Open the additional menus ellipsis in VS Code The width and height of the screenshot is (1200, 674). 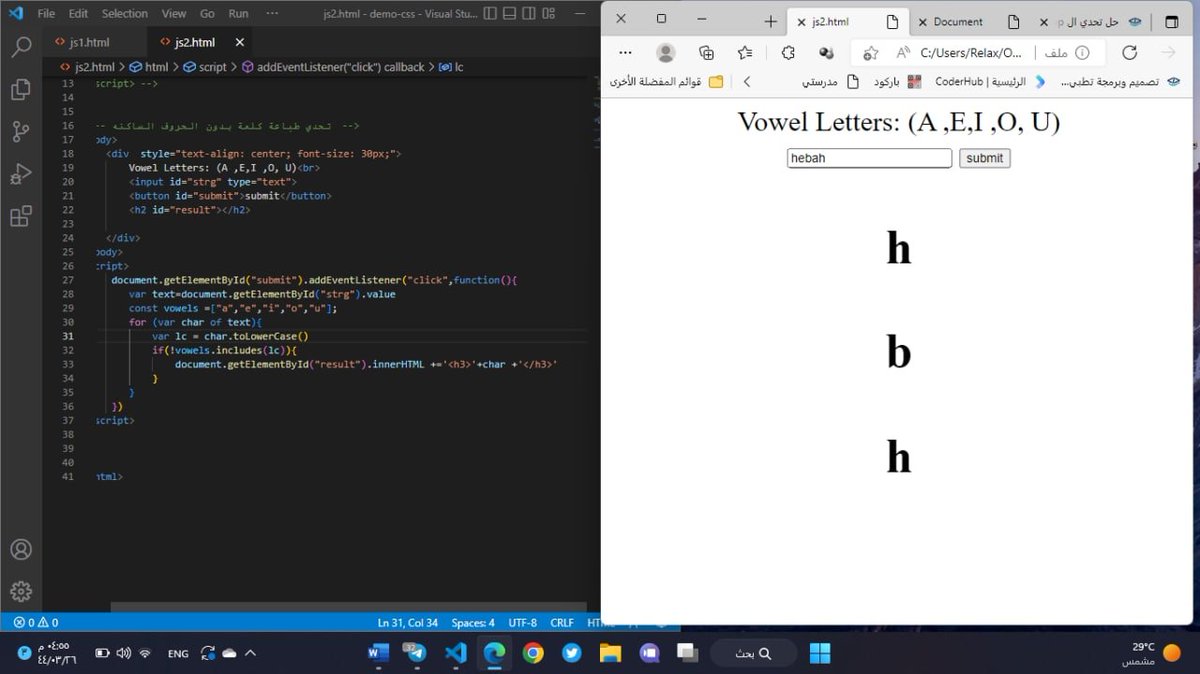point(273,14)
